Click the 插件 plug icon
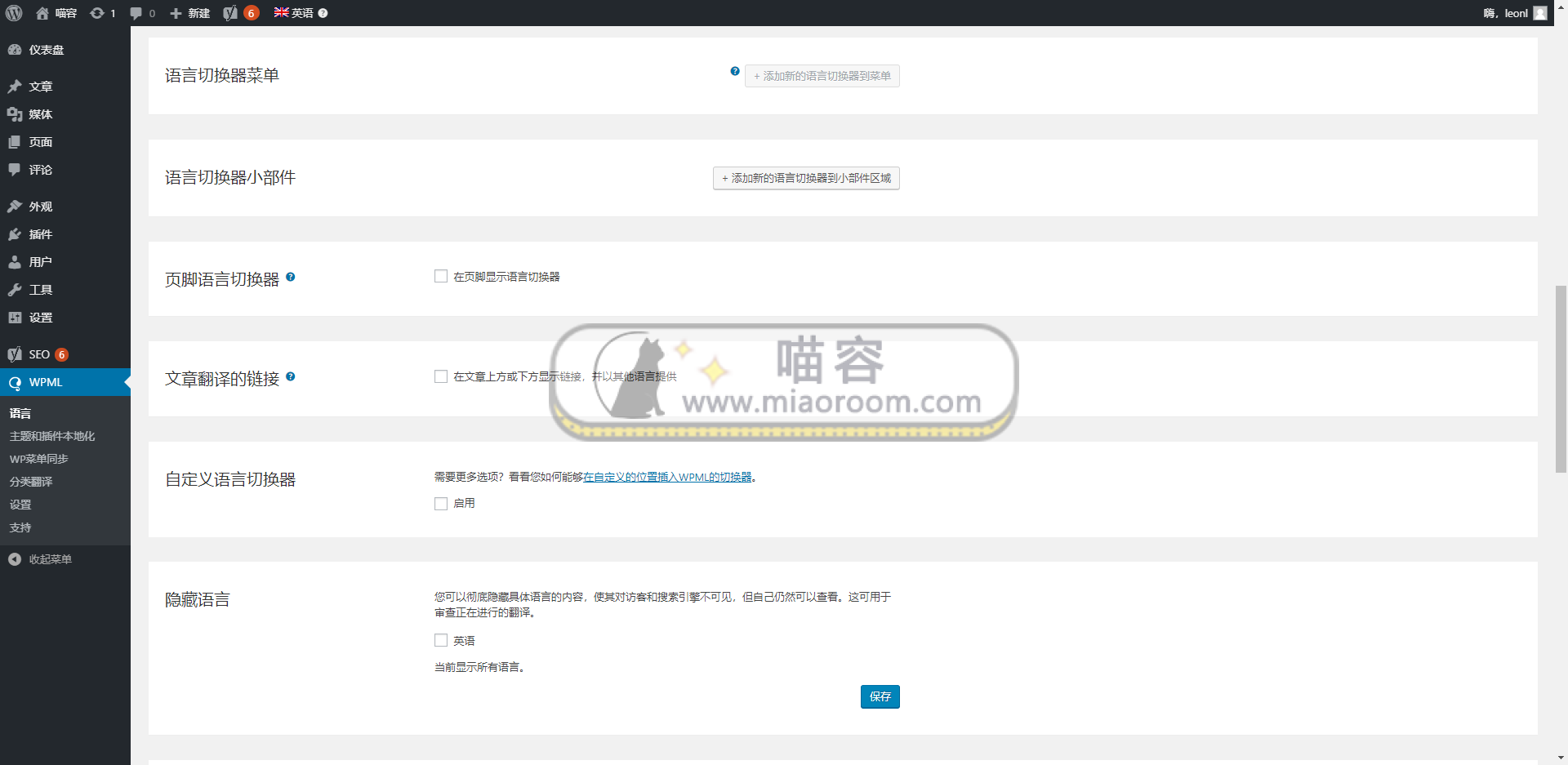The width and height of the screenshot is (1568, 765). click(x=15, y=234)
